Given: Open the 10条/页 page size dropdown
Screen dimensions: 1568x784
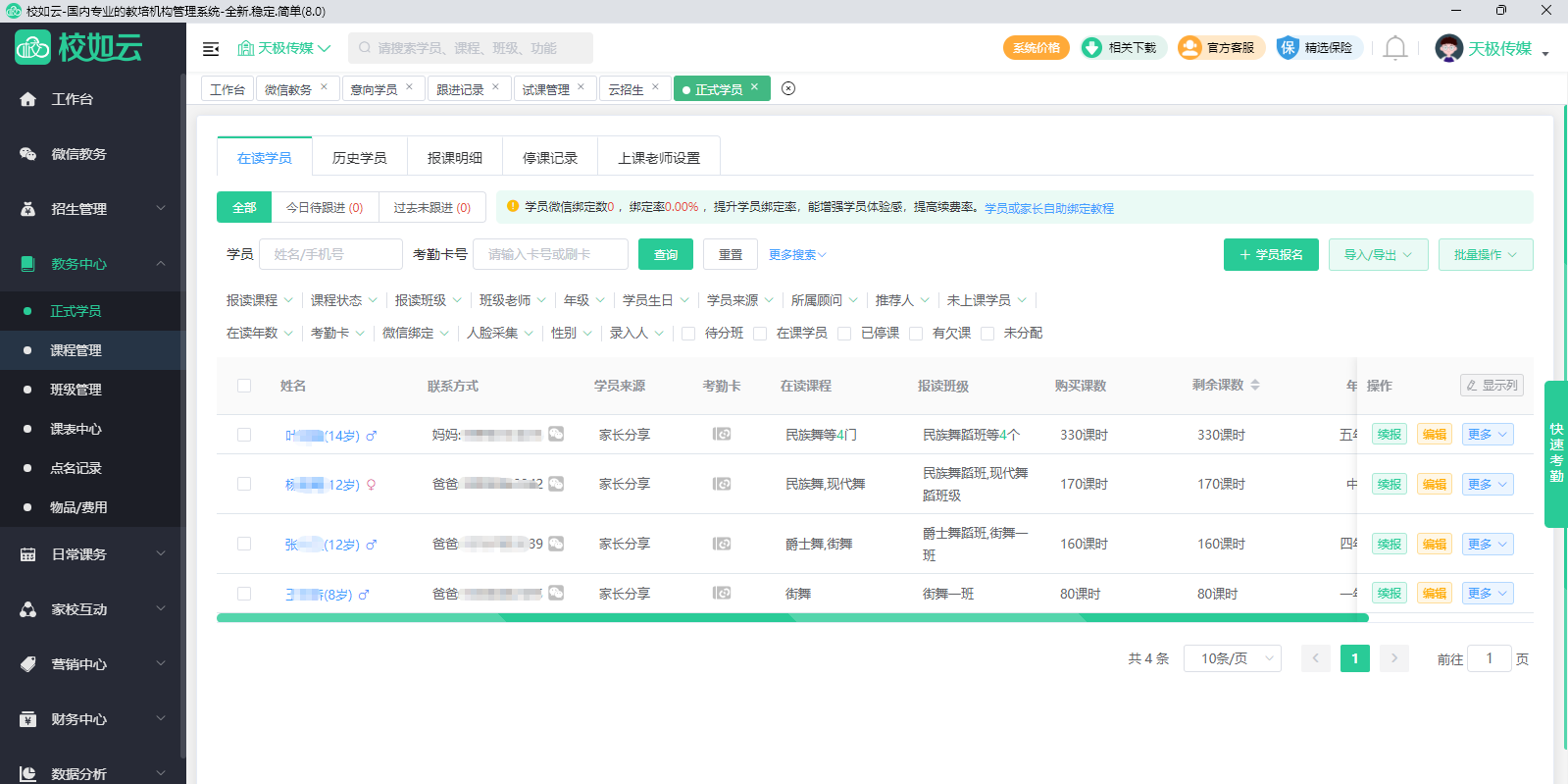Looking at the screenshot, I should point(1233,658).
